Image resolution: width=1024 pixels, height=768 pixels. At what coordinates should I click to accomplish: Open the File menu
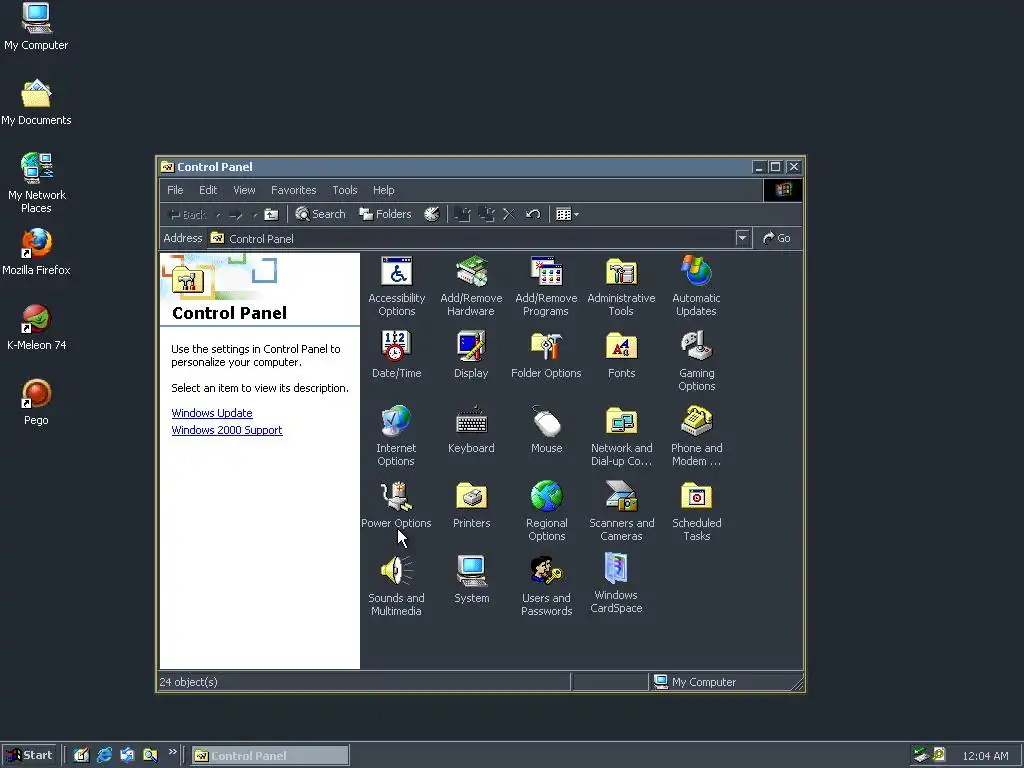coord(175,190)
